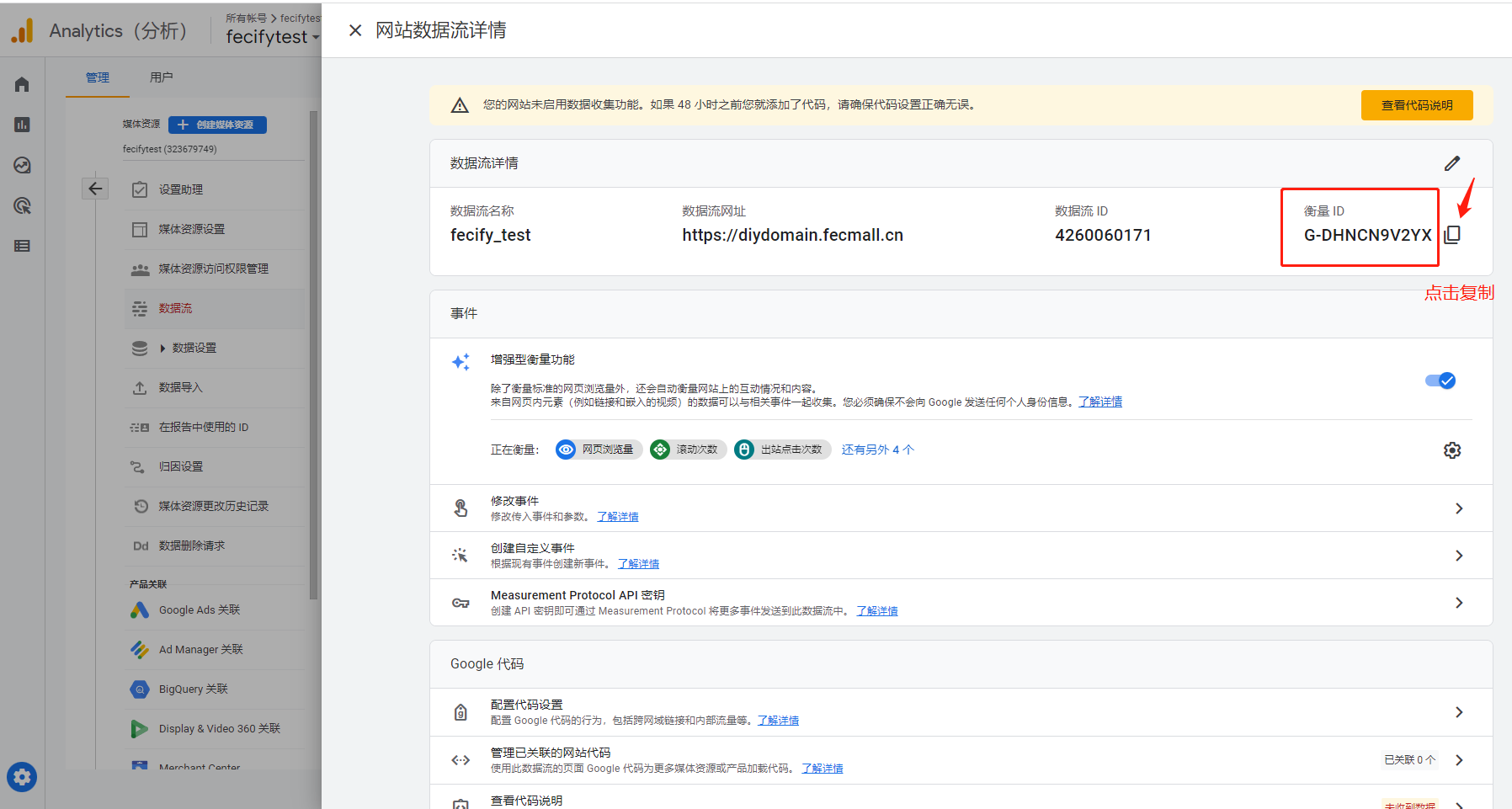Click Analytics logo at top left
The height and width of the screenshot is (809, 1512).
(23, 31)
